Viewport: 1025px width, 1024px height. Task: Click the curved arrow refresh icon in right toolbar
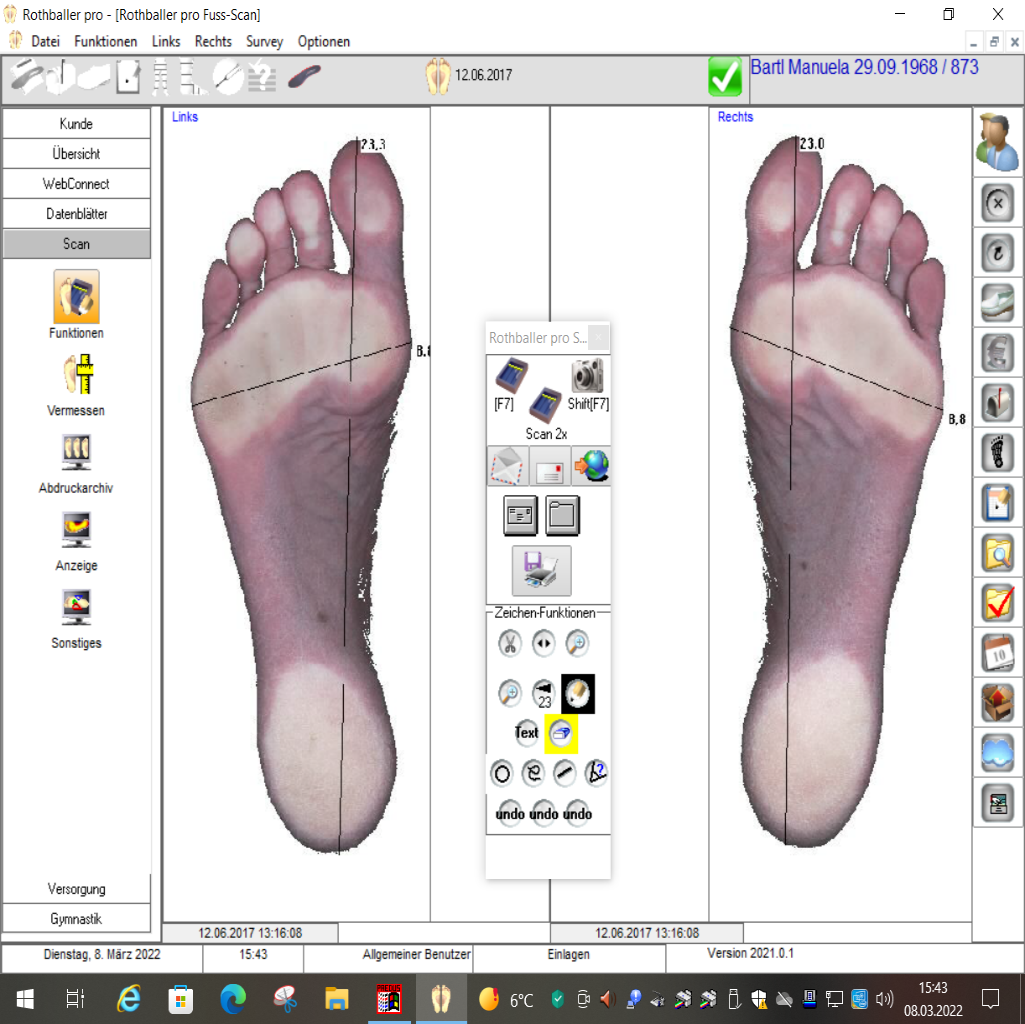(998, 253)
